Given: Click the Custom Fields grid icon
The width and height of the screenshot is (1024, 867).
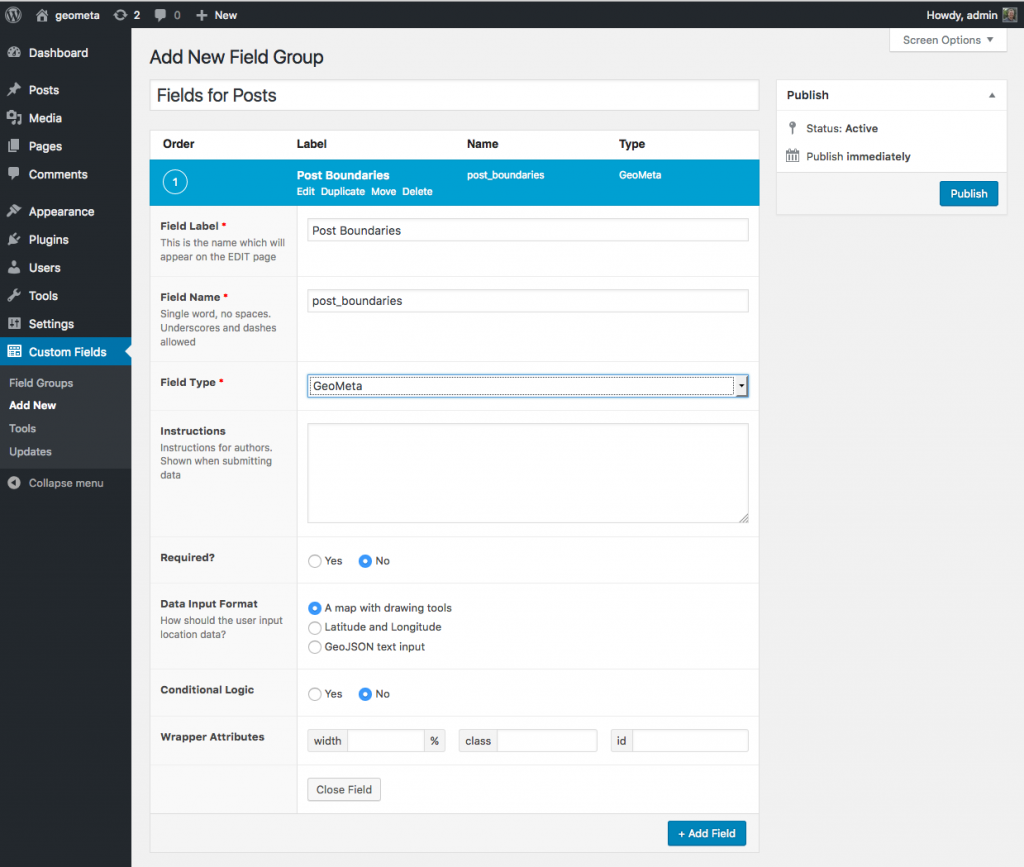Looking at the screenshot, I should 14,351.
